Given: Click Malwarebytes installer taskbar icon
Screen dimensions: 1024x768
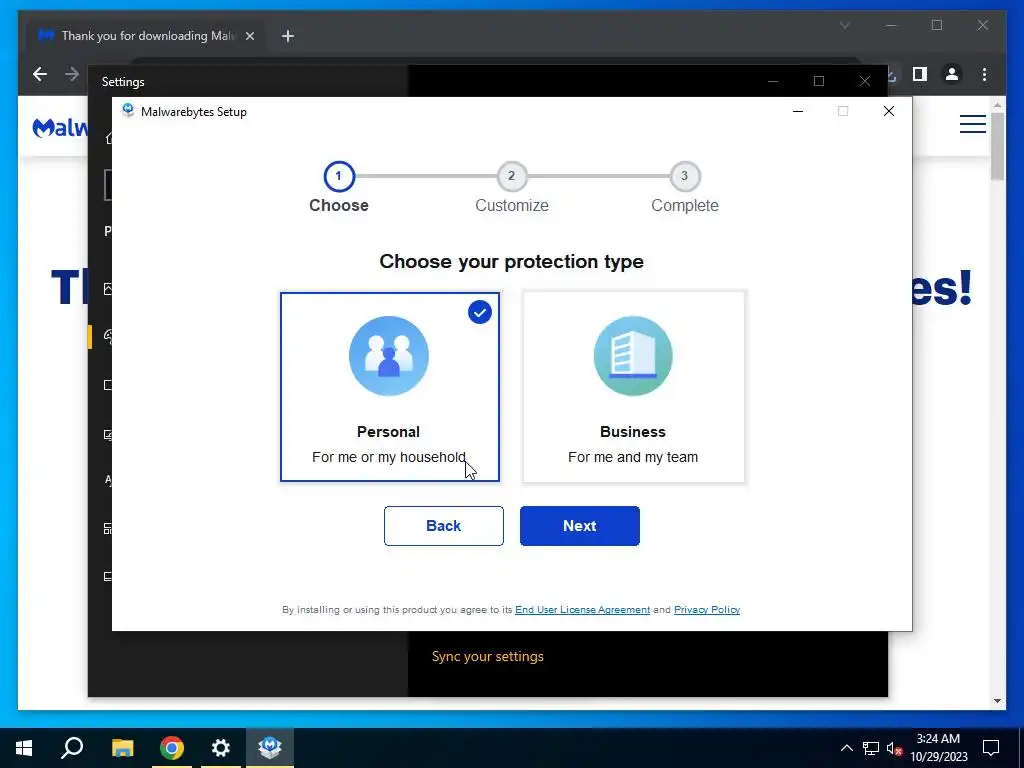Looking at the screenshot, I should pyautogui.click(x=270, y=748).
